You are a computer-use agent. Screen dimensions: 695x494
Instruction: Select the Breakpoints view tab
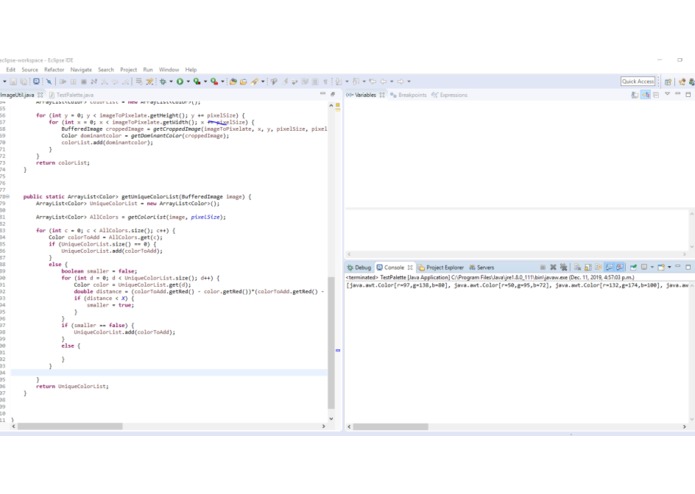409,95
